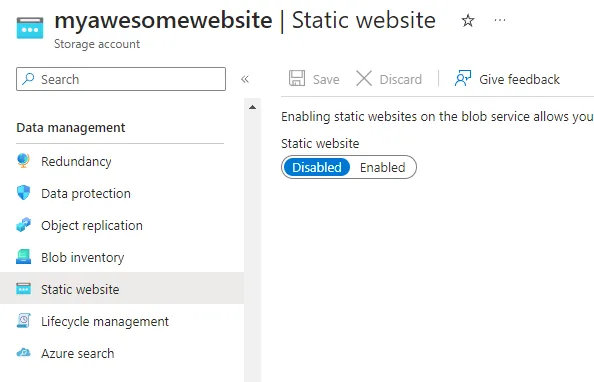Click the Data management section heading
The image size is (594, 382).
click(x=71, y=127)
